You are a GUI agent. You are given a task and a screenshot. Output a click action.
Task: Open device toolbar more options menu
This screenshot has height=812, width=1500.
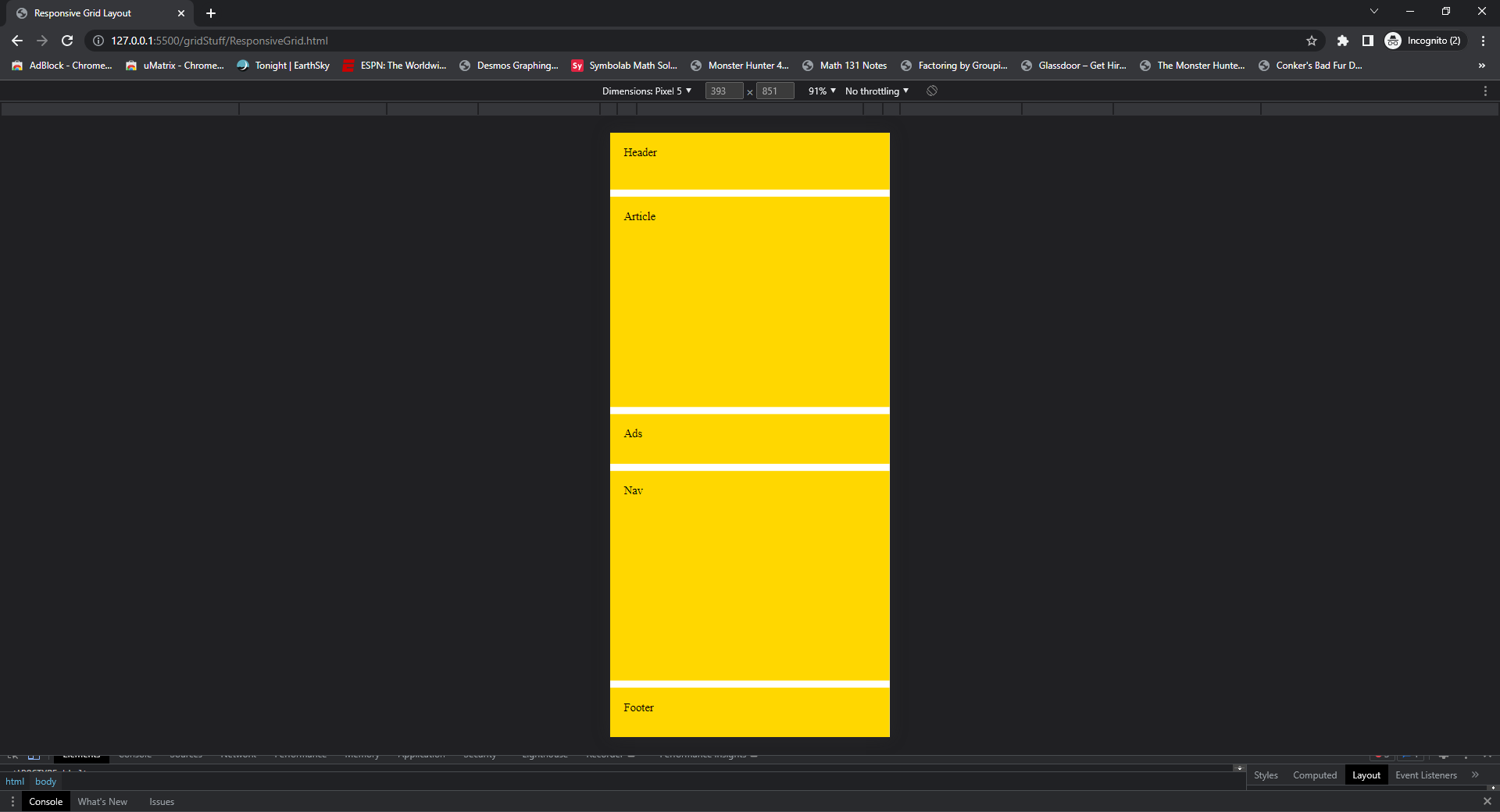1485,91
